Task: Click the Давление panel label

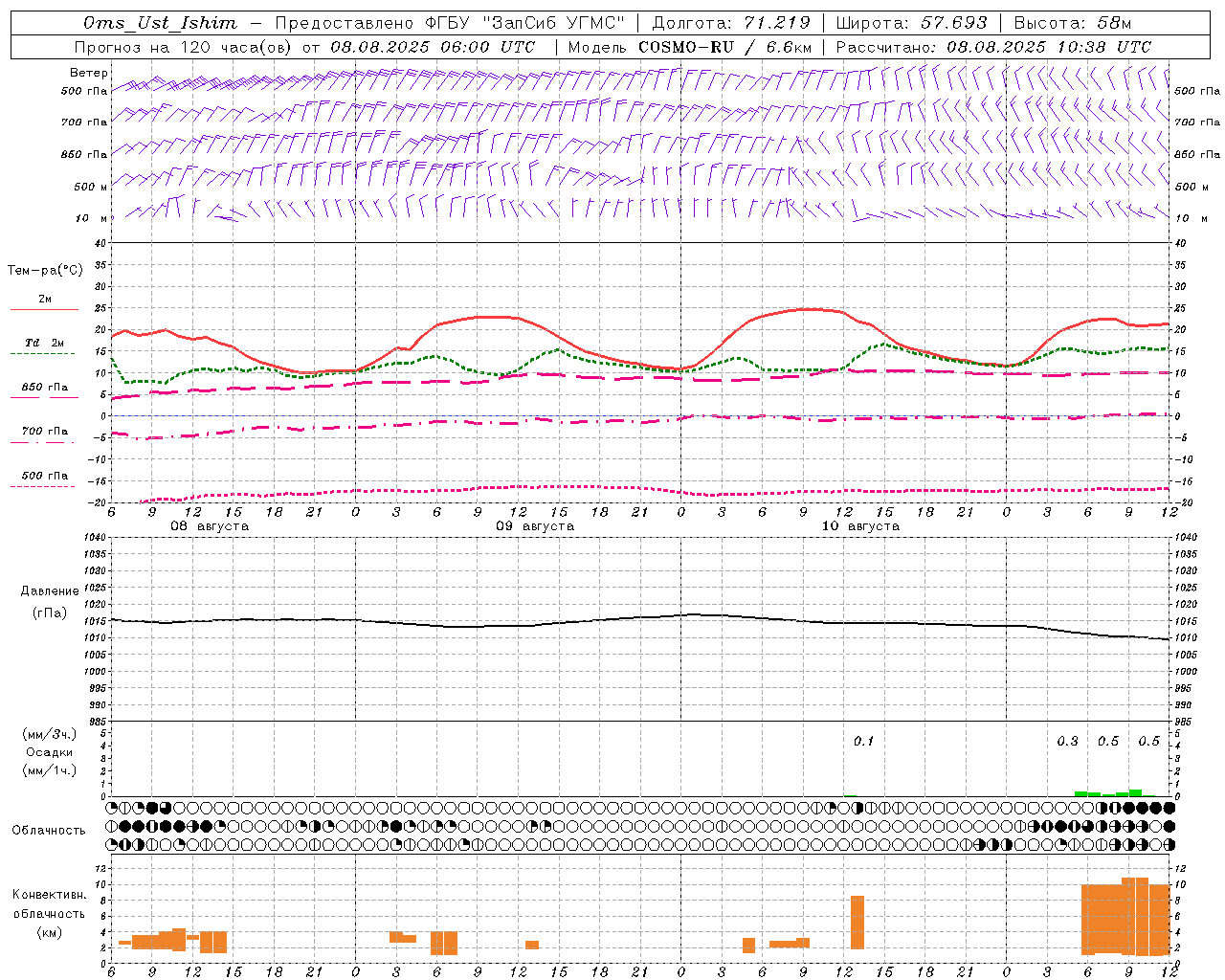Action: click(x=48, y=591)
